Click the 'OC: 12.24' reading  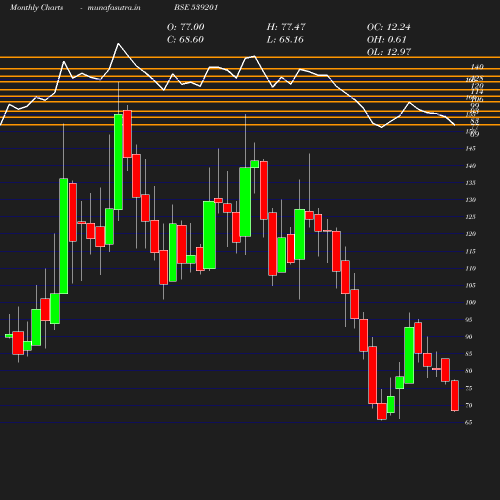point(388,27)
